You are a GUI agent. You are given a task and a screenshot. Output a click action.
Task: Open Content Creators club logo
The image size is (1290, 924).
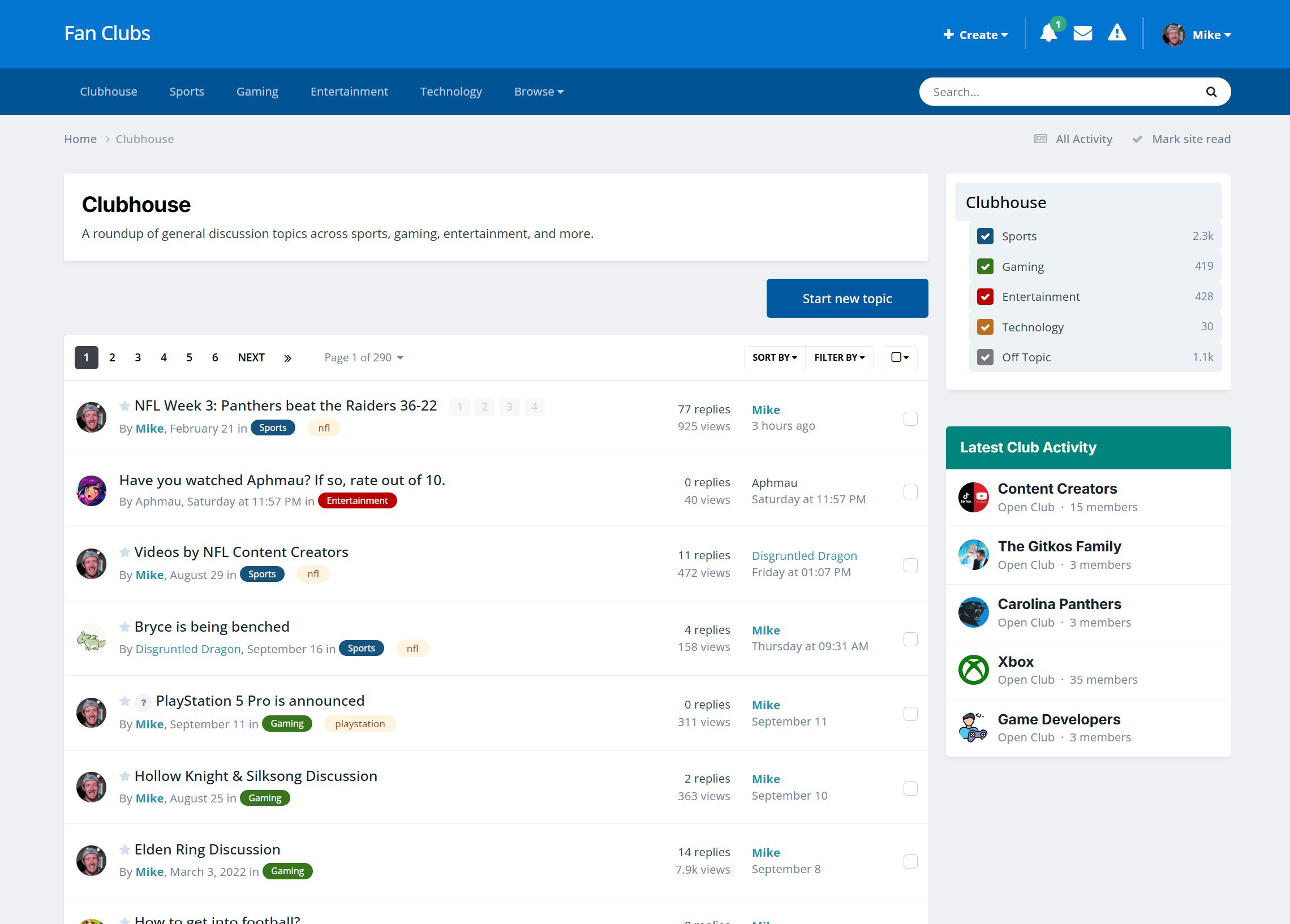pyautogui.click(x=973, y=498)
